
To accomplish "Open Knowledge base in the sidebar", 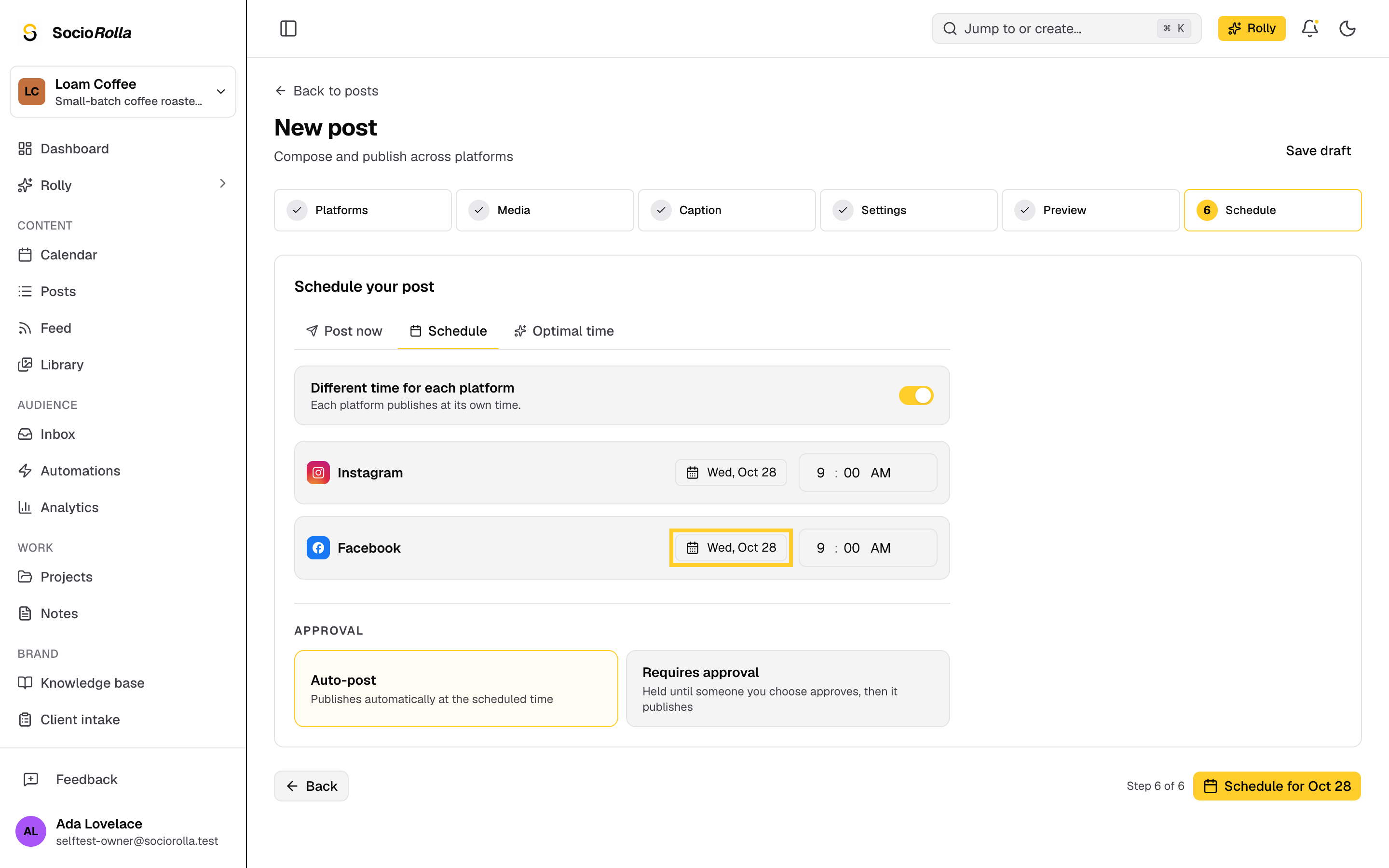I will click(123, 682).
